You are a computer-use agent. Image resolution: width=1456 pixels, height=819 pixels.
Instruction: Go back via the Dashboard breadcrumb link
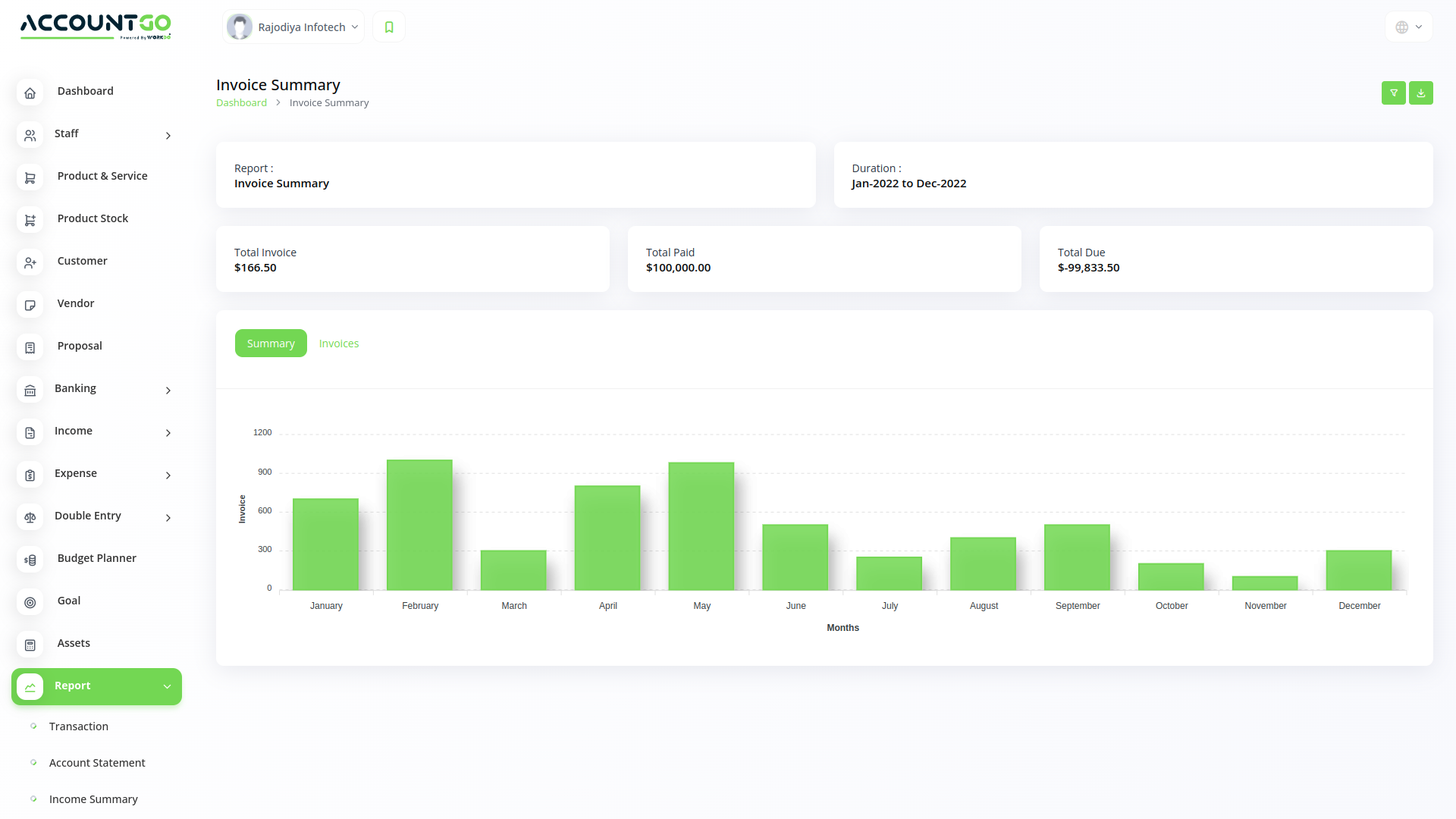[x=241, y=102]
